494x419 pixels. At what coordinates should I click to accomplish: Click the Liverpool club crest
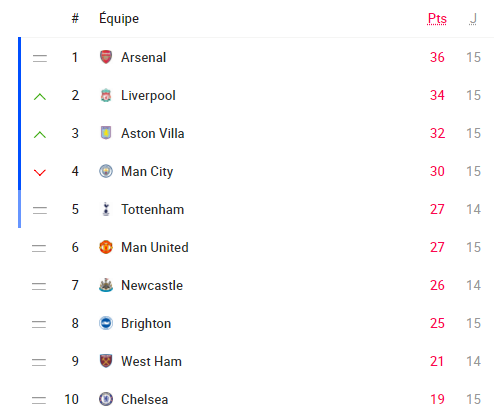click(x=106, y=95)
